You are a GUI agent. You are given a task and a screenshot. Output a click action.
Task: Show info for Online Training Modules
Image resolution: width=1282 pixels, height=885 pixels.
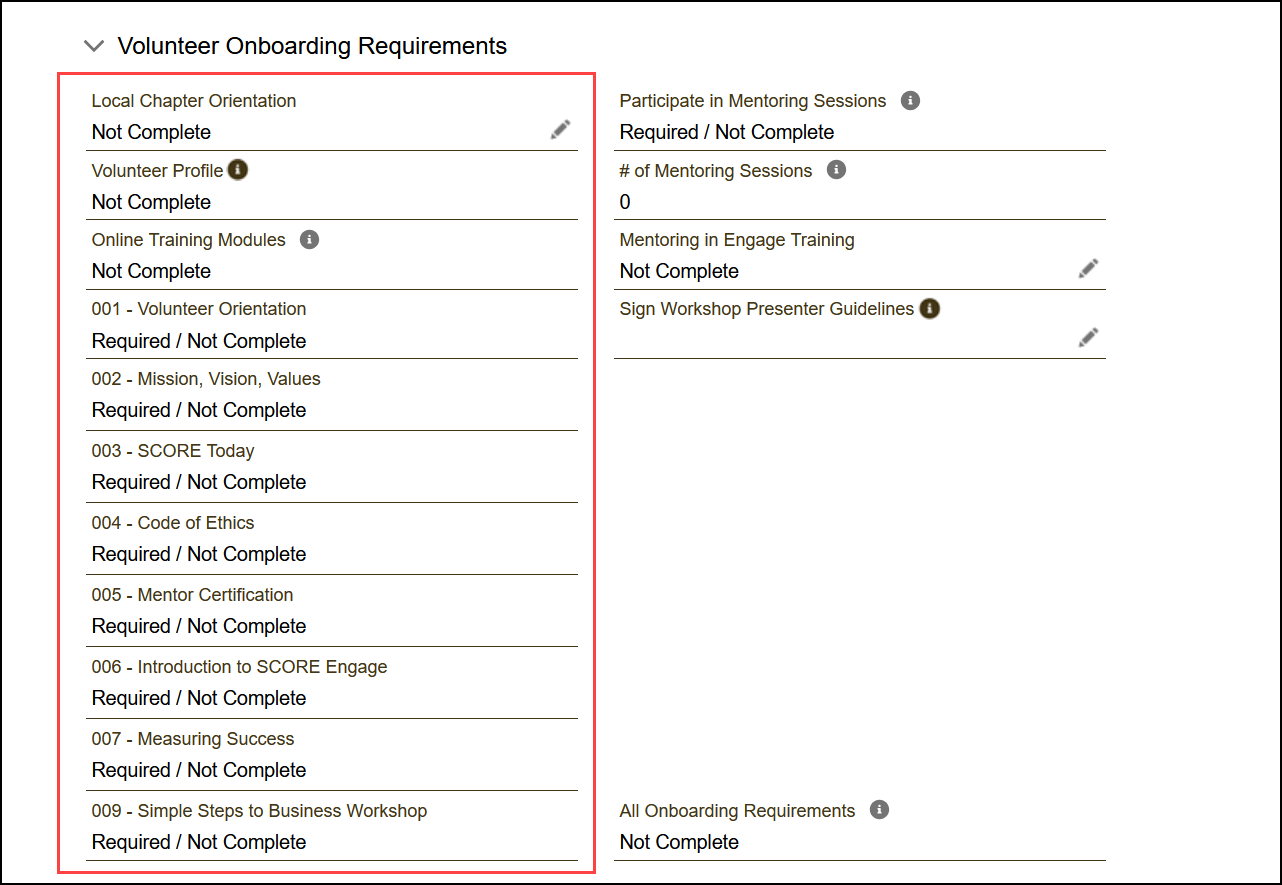[310, 240]
